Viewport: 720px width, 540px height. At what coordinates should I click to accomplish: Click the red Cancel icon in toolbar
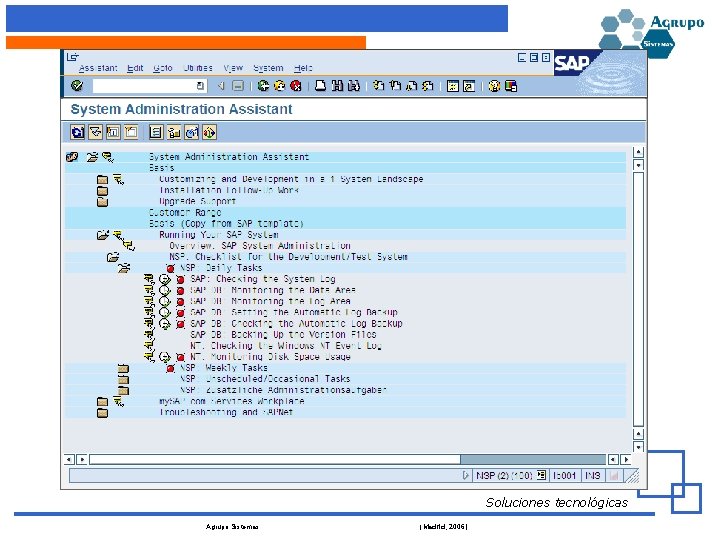pyautogui.click(x=296, y=85)
